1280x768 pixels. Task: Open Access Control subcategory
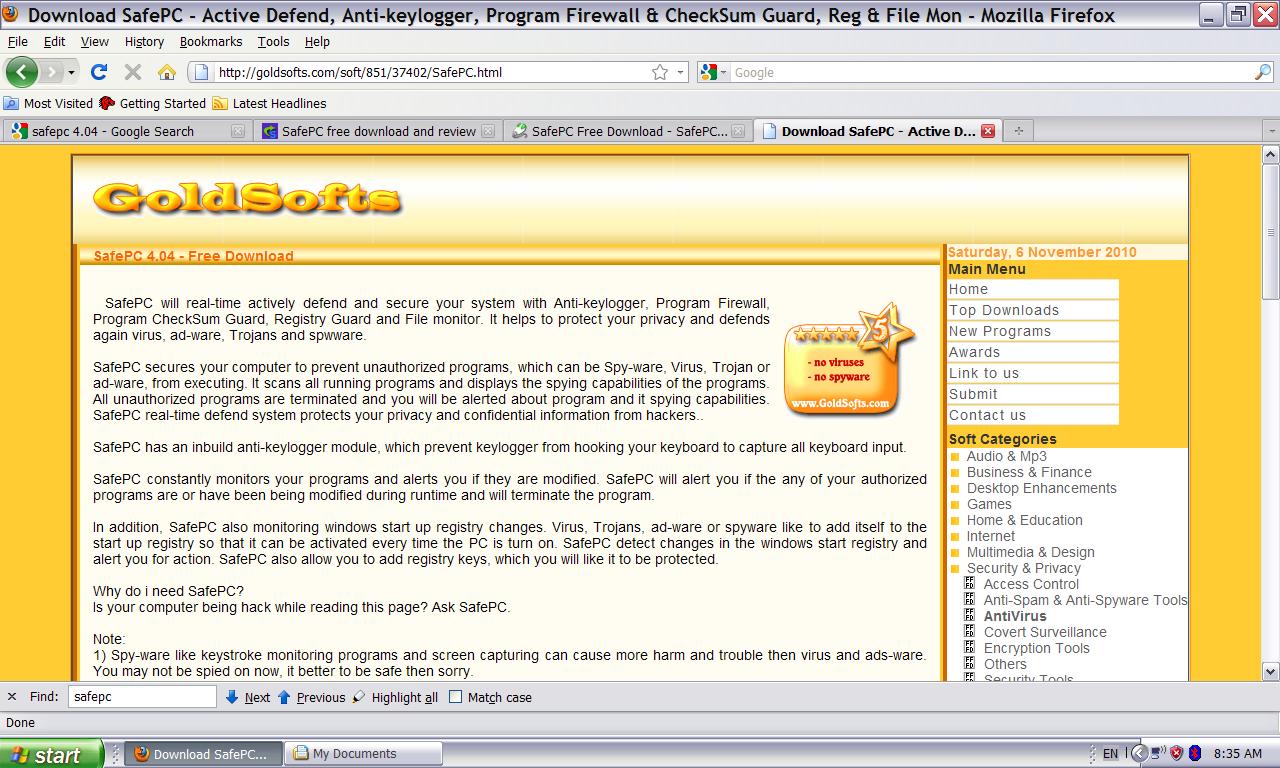pyautogui.click(x=1031, y=584)
